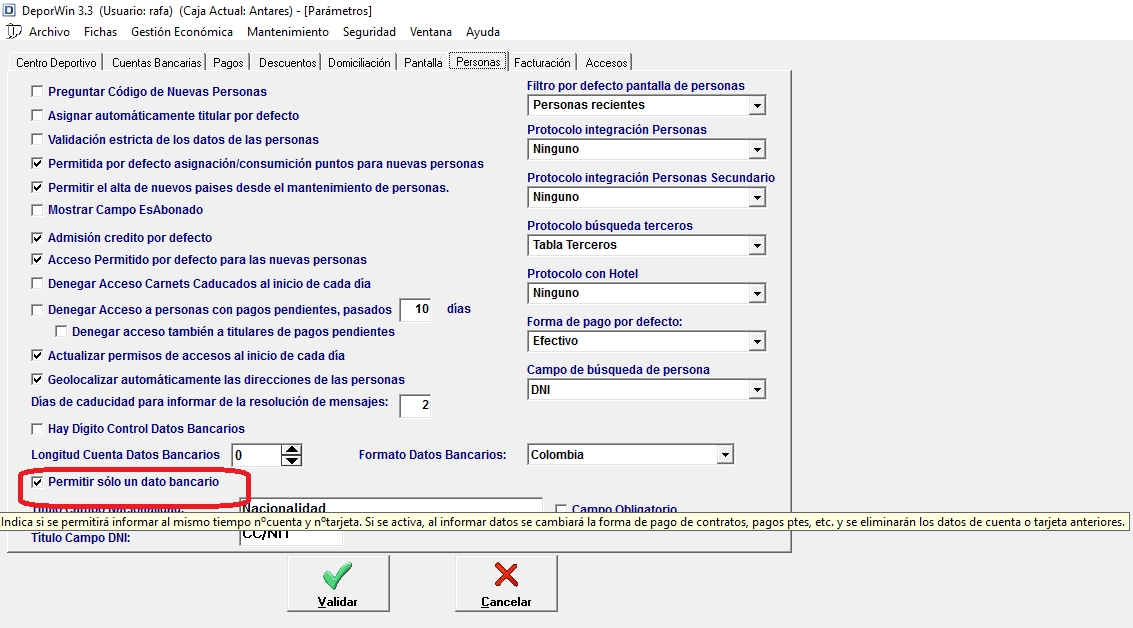
Task: Switch to the Pagos tab
Action: pos(228,63)
